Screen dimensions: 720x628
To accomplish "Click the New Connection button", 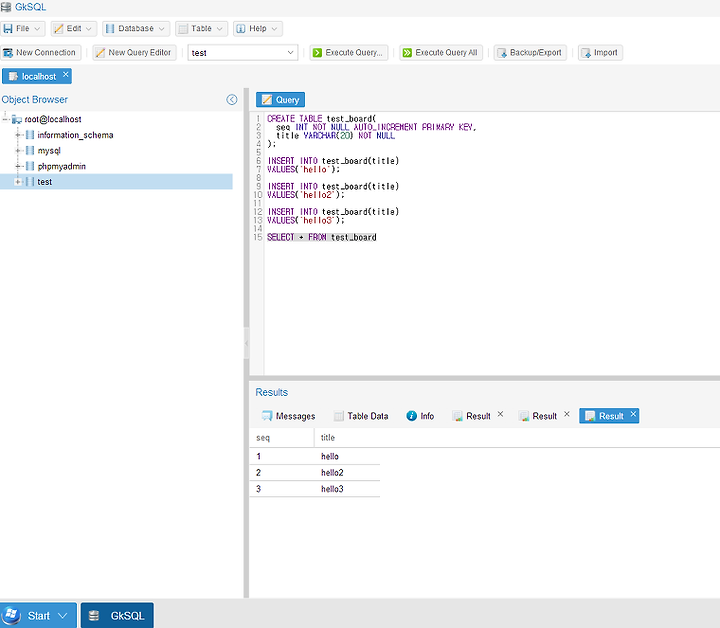I will pyautogui.click(x=40, y=52).
